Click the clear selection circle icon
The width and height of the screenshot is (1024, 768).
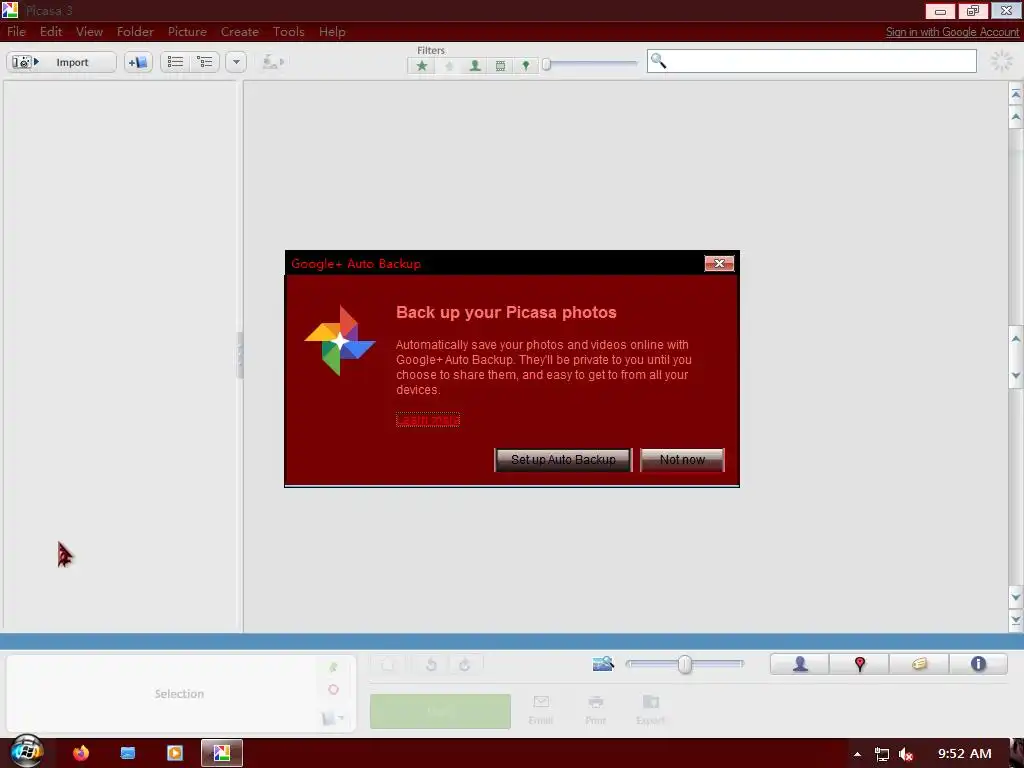(x=333, y=690)
